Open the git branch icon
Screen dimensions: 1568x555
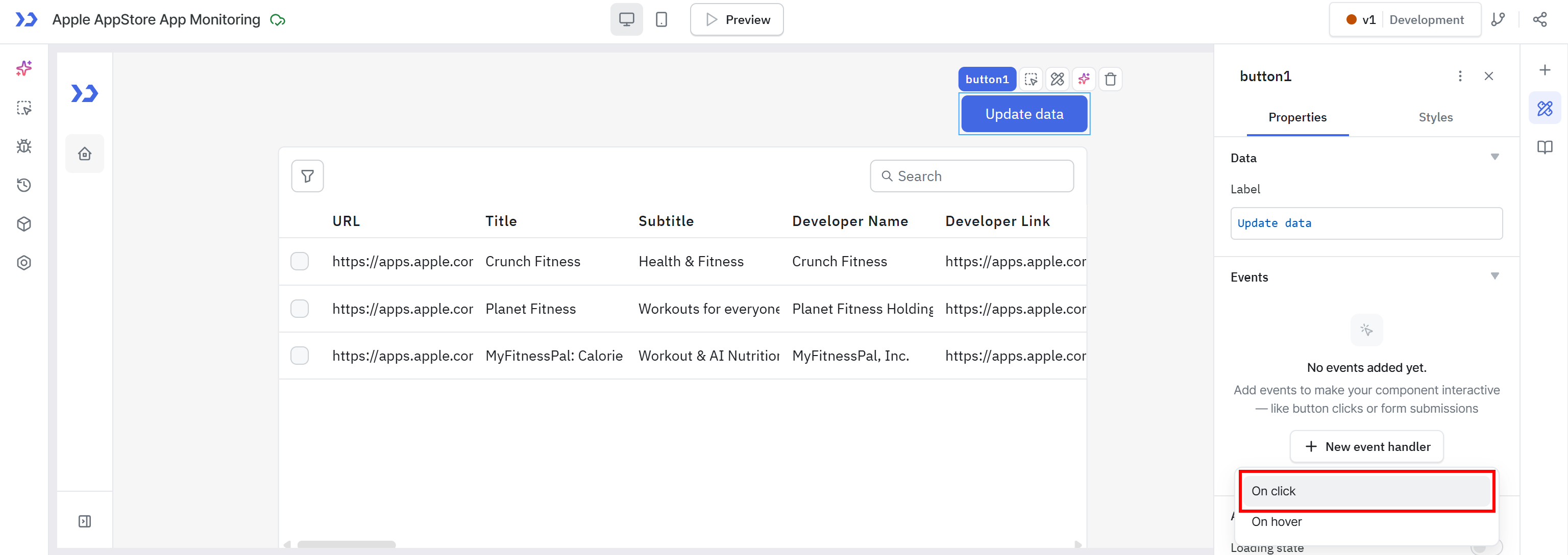pos(1498,19)
